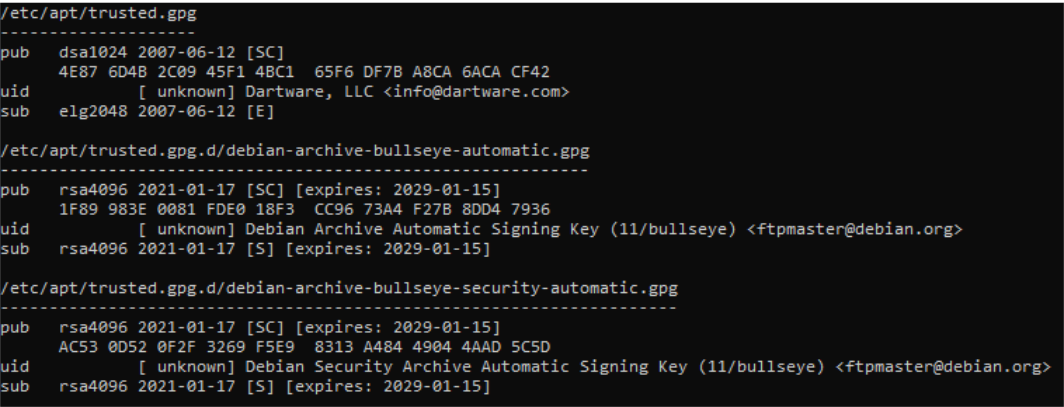Click the elg2048 2007-06-12 sub key line
Viewport: 1064px width, 407px height.
[137, 111]
